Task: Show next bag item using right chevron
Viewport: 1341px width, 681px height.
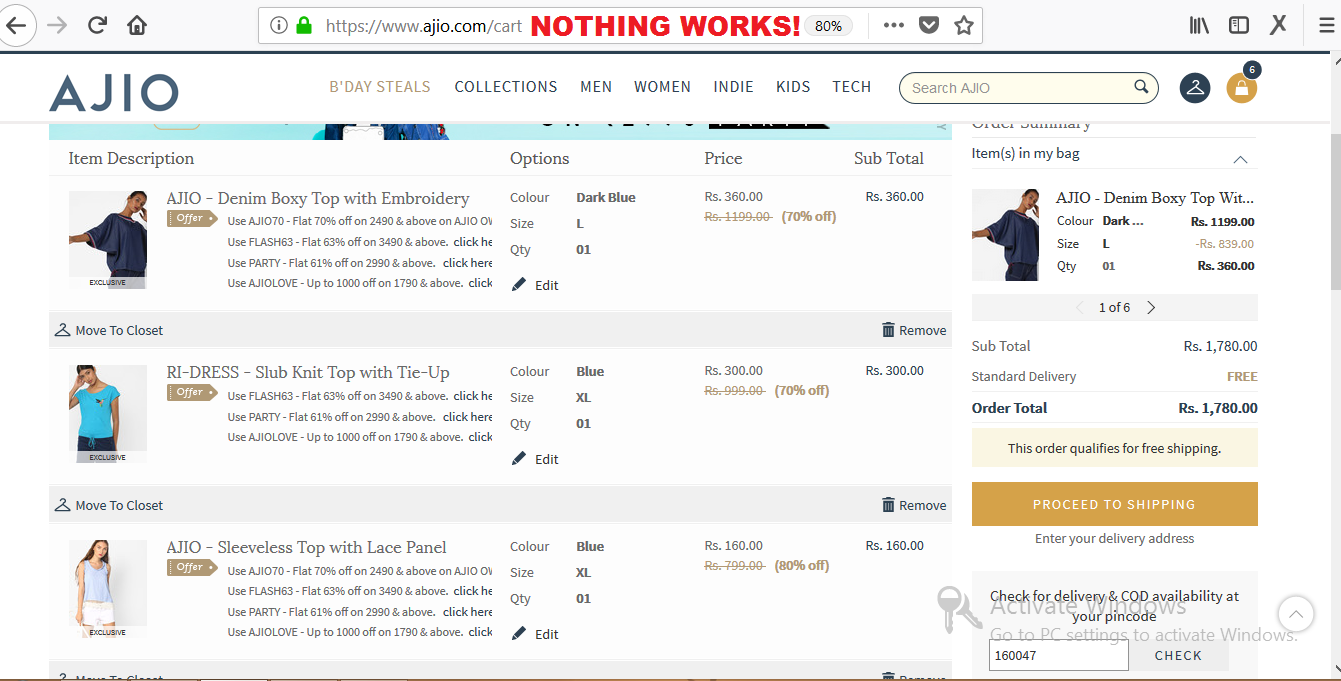Action: (x=1151, y=307)
